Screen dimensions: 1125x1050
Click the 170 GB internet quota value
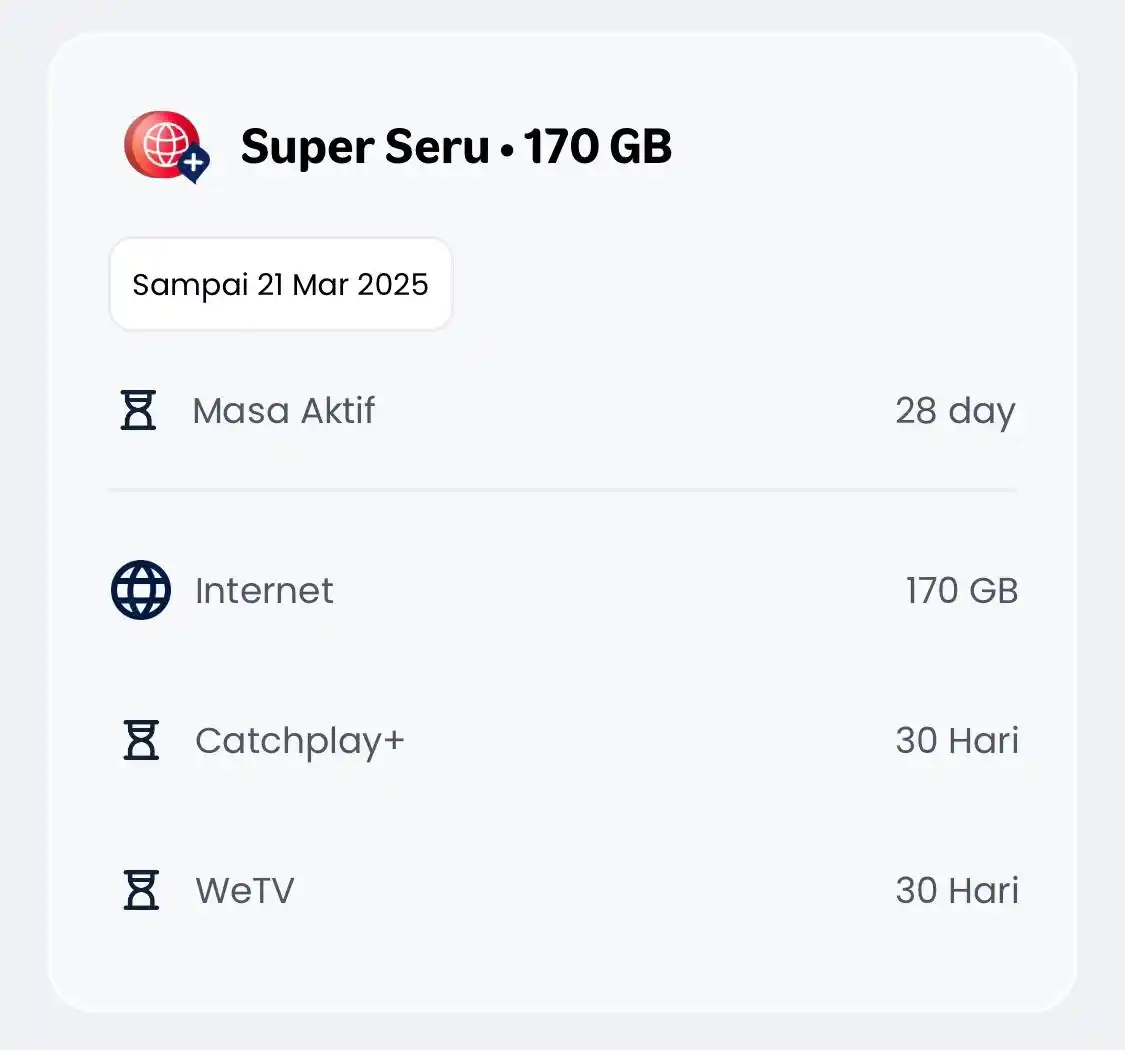(961, 591)
